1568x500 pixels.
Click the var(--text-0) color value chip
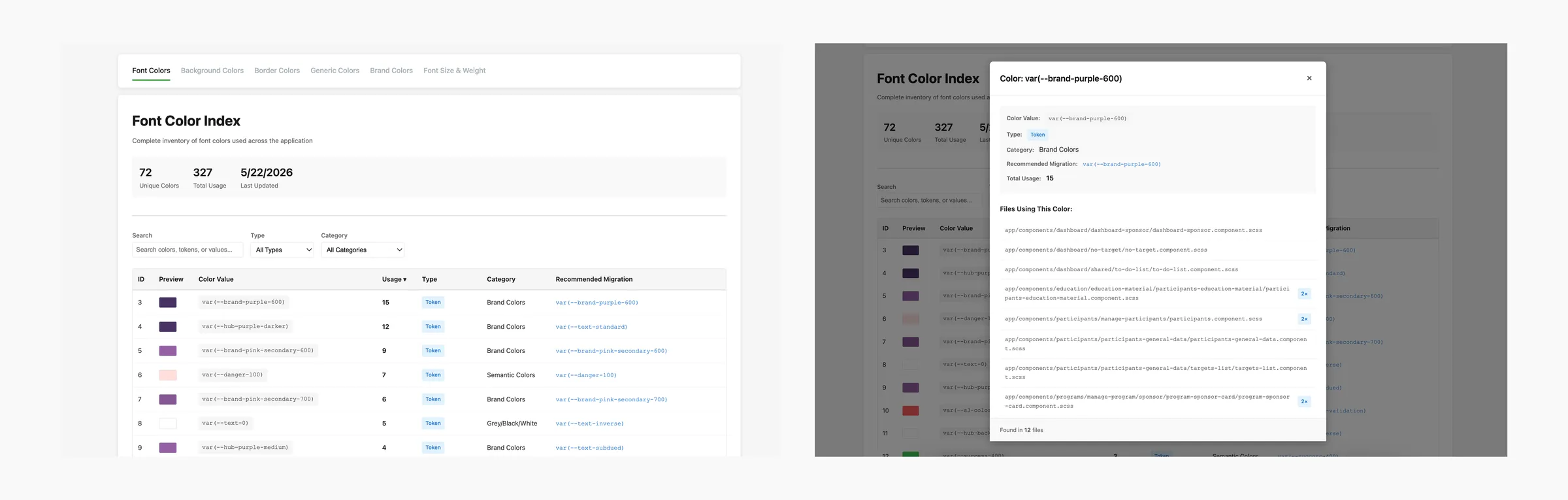pos(225,423)
